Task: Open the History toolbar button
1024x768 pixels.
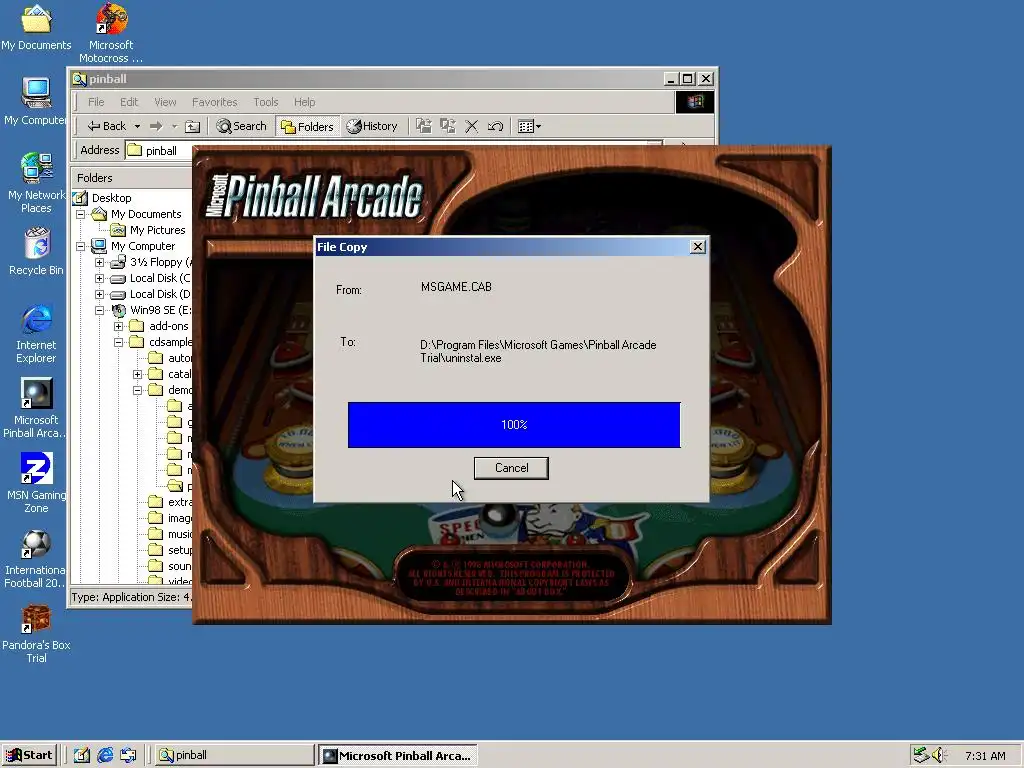Action: click(372, 126)
